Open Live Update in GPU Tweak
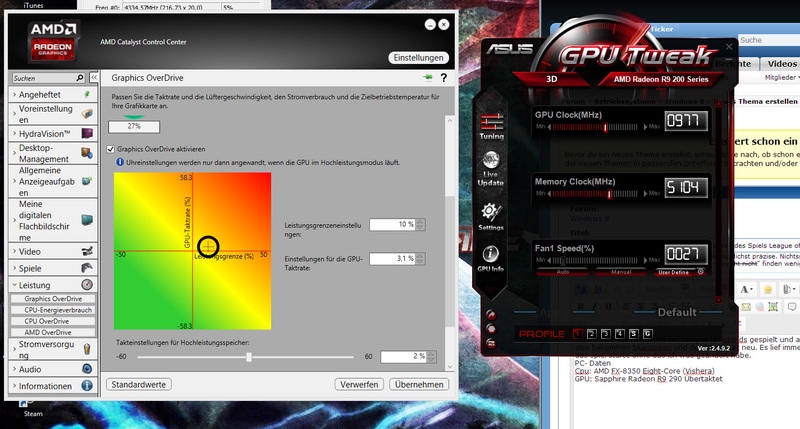This screenshot has width=800, height=429. 491,169
